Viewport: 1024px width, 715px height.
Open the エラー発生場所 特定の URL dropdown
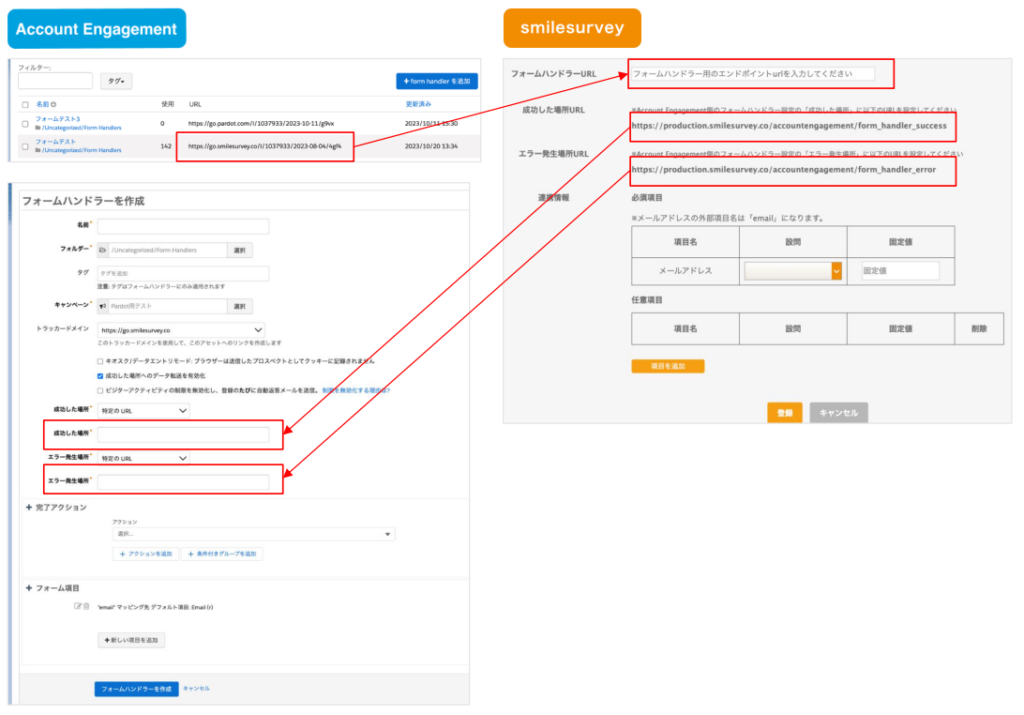point(144,458)
